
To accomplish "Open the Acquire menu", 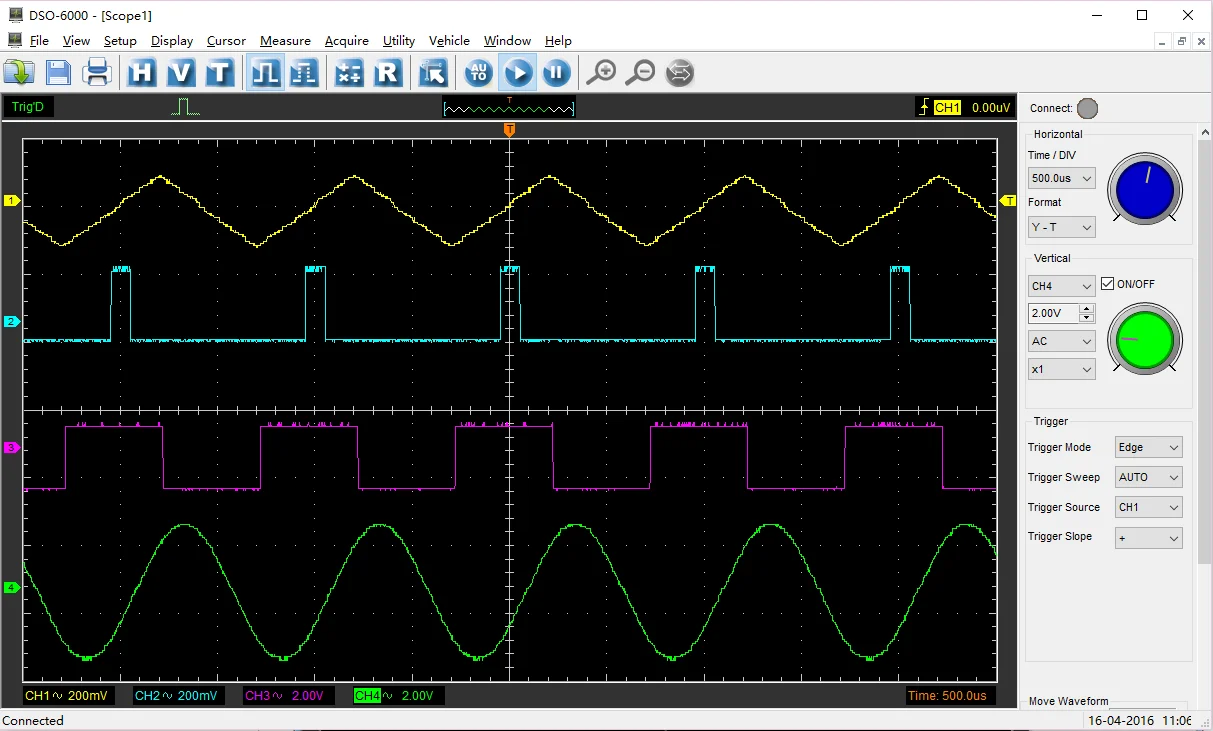I will point(346,41).
